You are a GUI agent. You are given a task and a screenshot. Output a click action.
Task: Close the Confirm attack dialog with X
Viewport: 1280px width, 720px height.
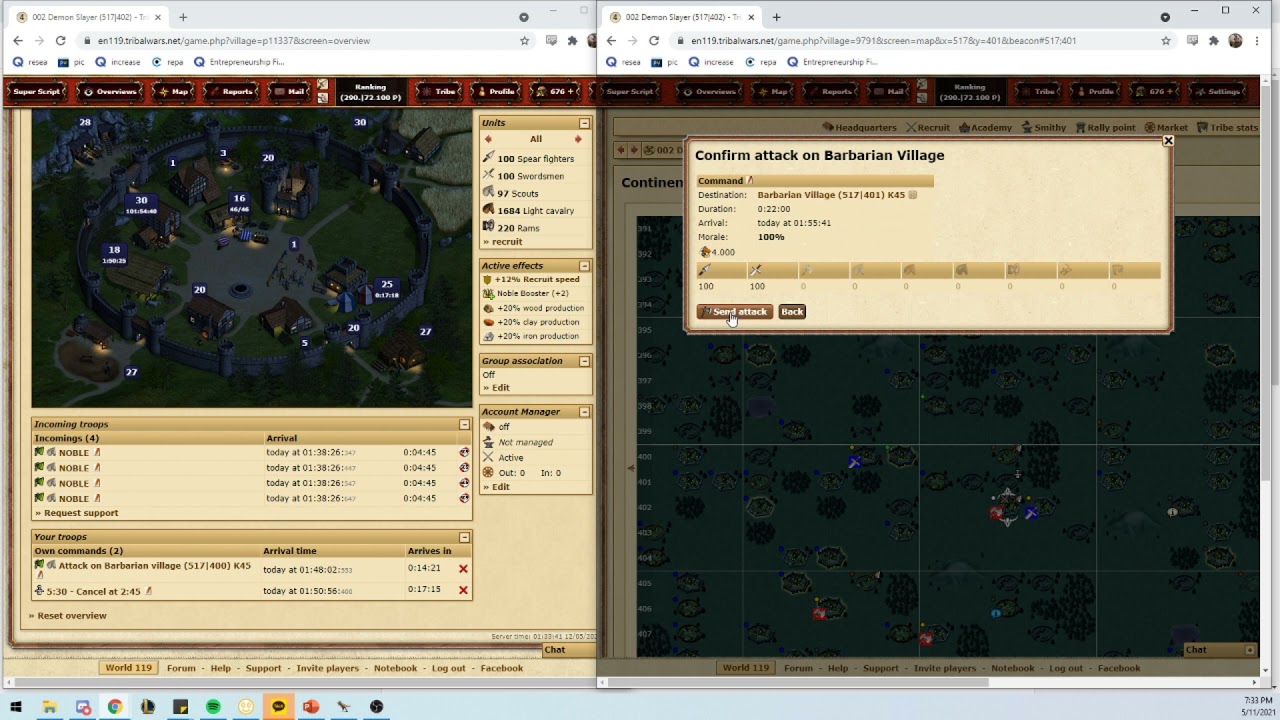1167,141
